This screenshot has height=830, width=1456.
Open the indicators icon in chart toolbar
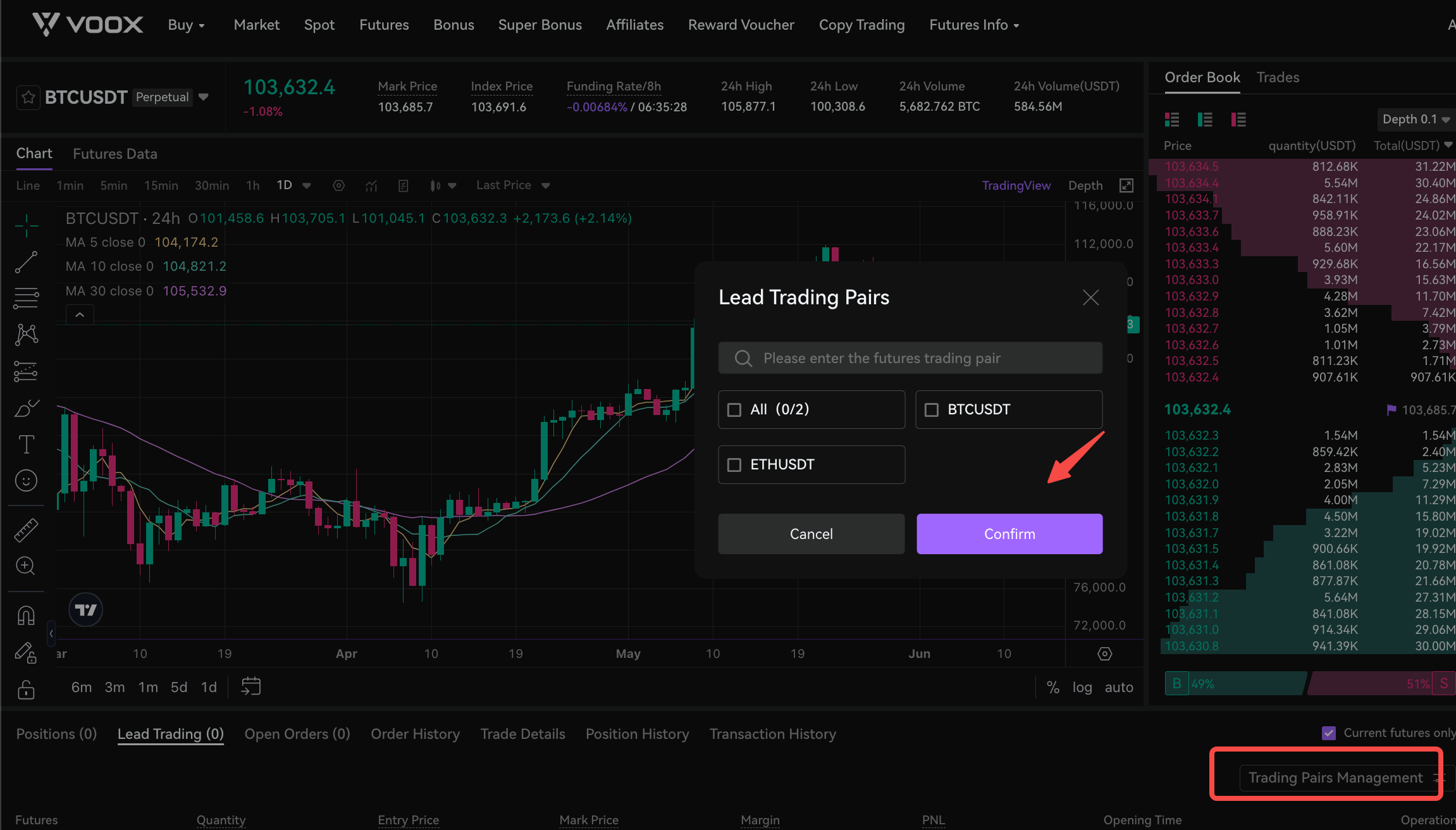tap(371, 185)
